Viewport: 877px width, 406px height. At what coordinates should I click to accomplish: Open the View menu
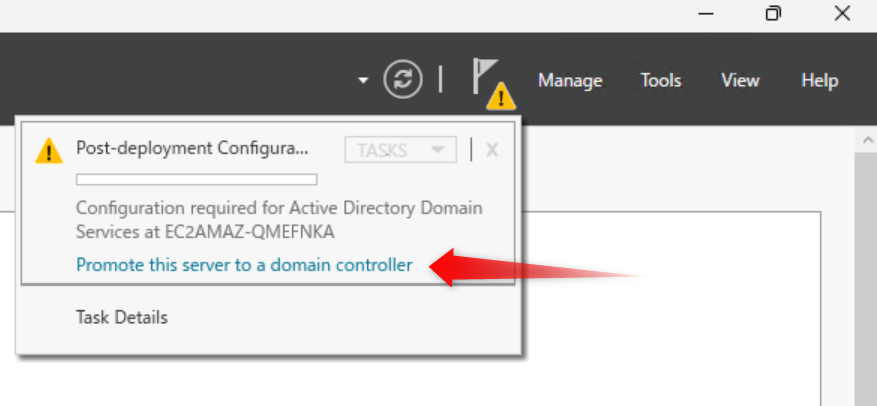pyautogui.click(x=740, y=81)
